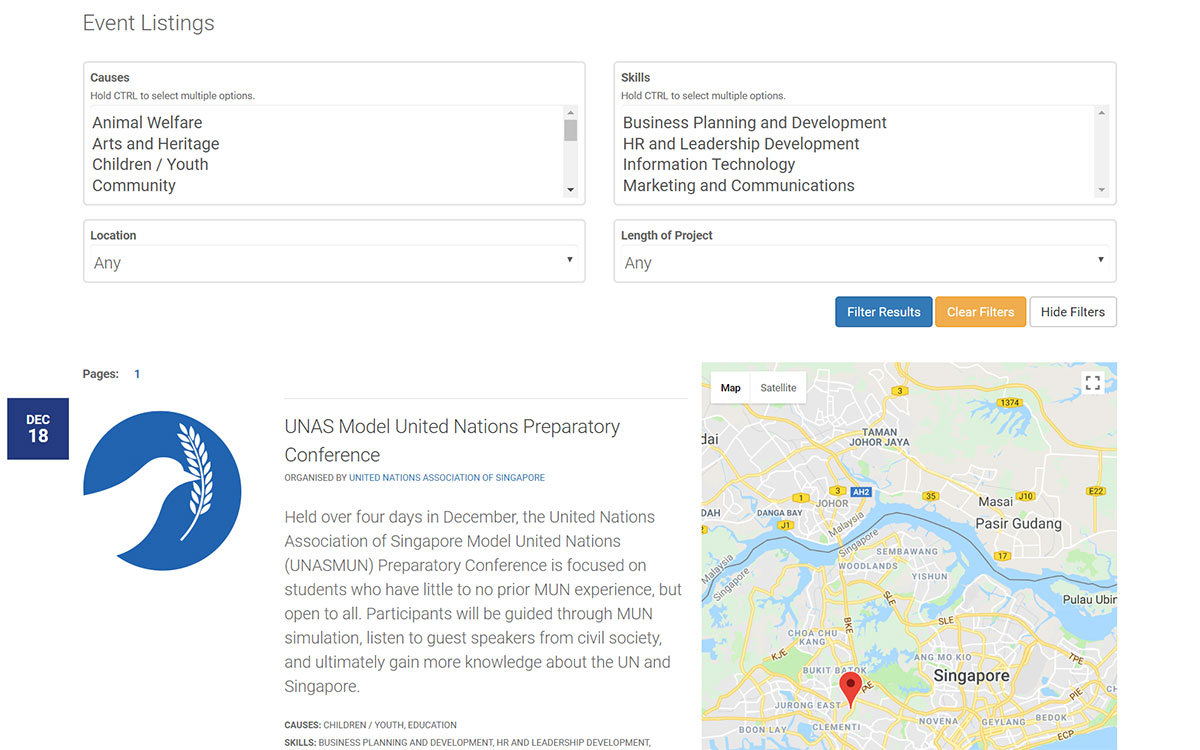Select Arts and Heritage cause
The width and height of the screenshot is (1200, 750).
156,144
